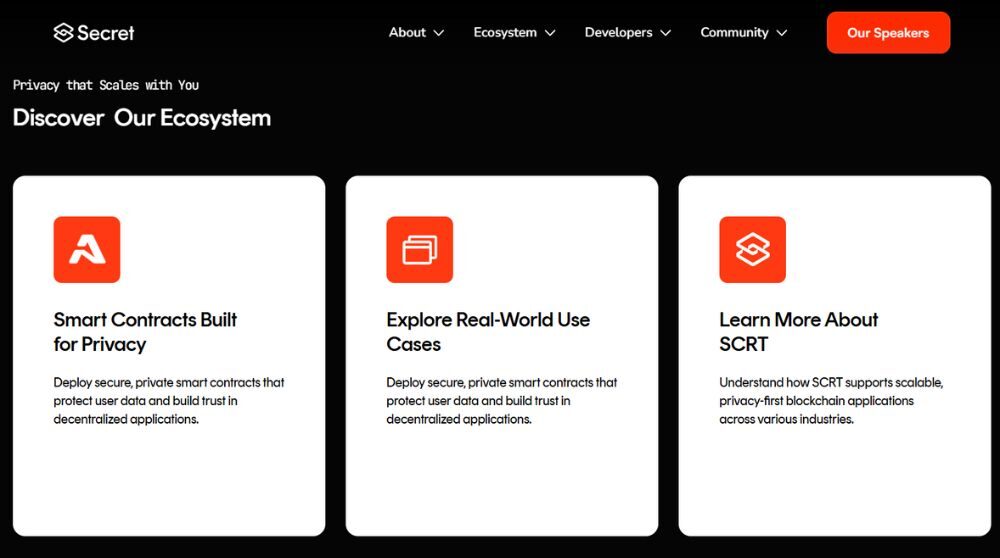The height and width of the screenshot is (558, 1000).
Task: Click the stacked windows use cases icon
Action: pos(420,250)
